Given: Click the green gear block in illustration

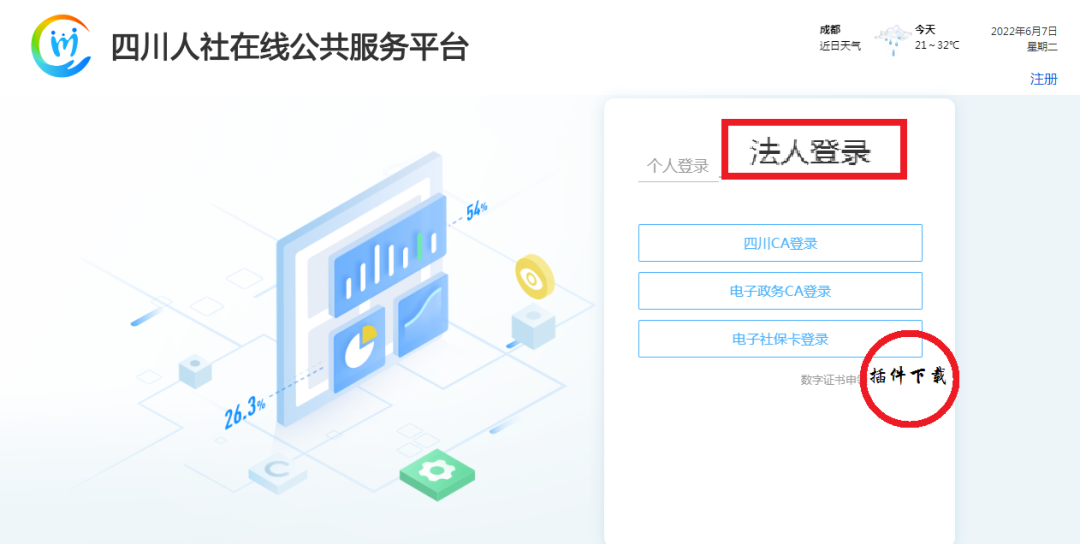Looking at the screenshot, I should pos(437,473).
